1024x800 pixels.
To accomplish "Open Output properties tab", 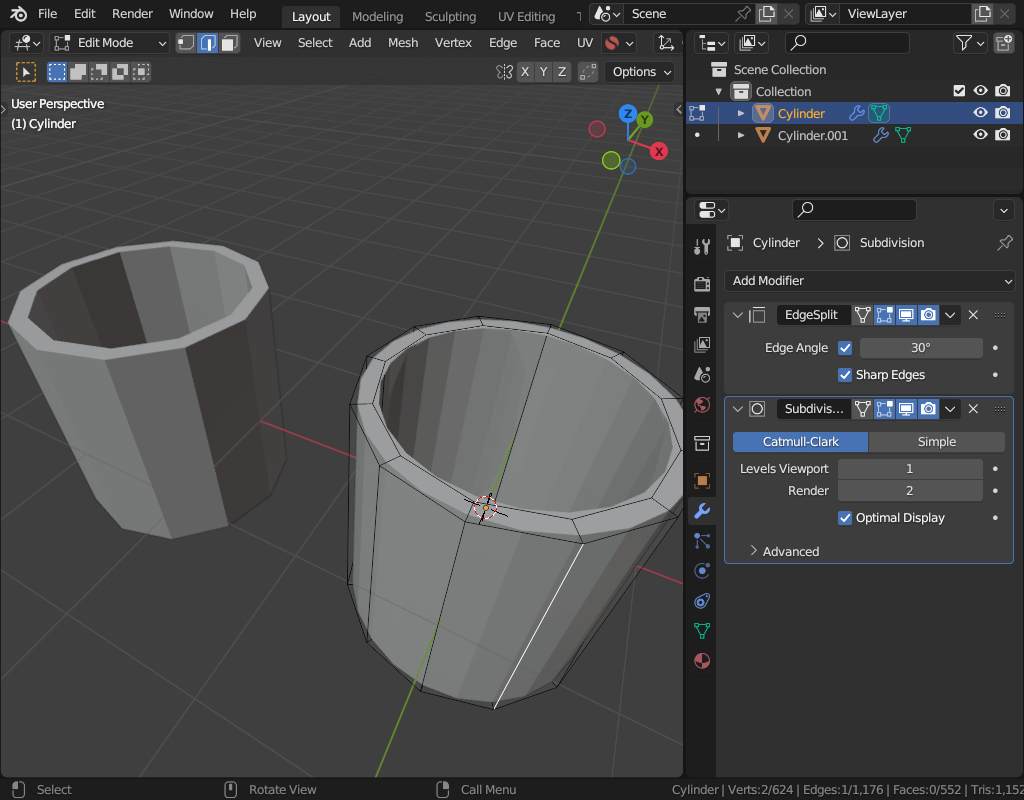I will point(702,315).
